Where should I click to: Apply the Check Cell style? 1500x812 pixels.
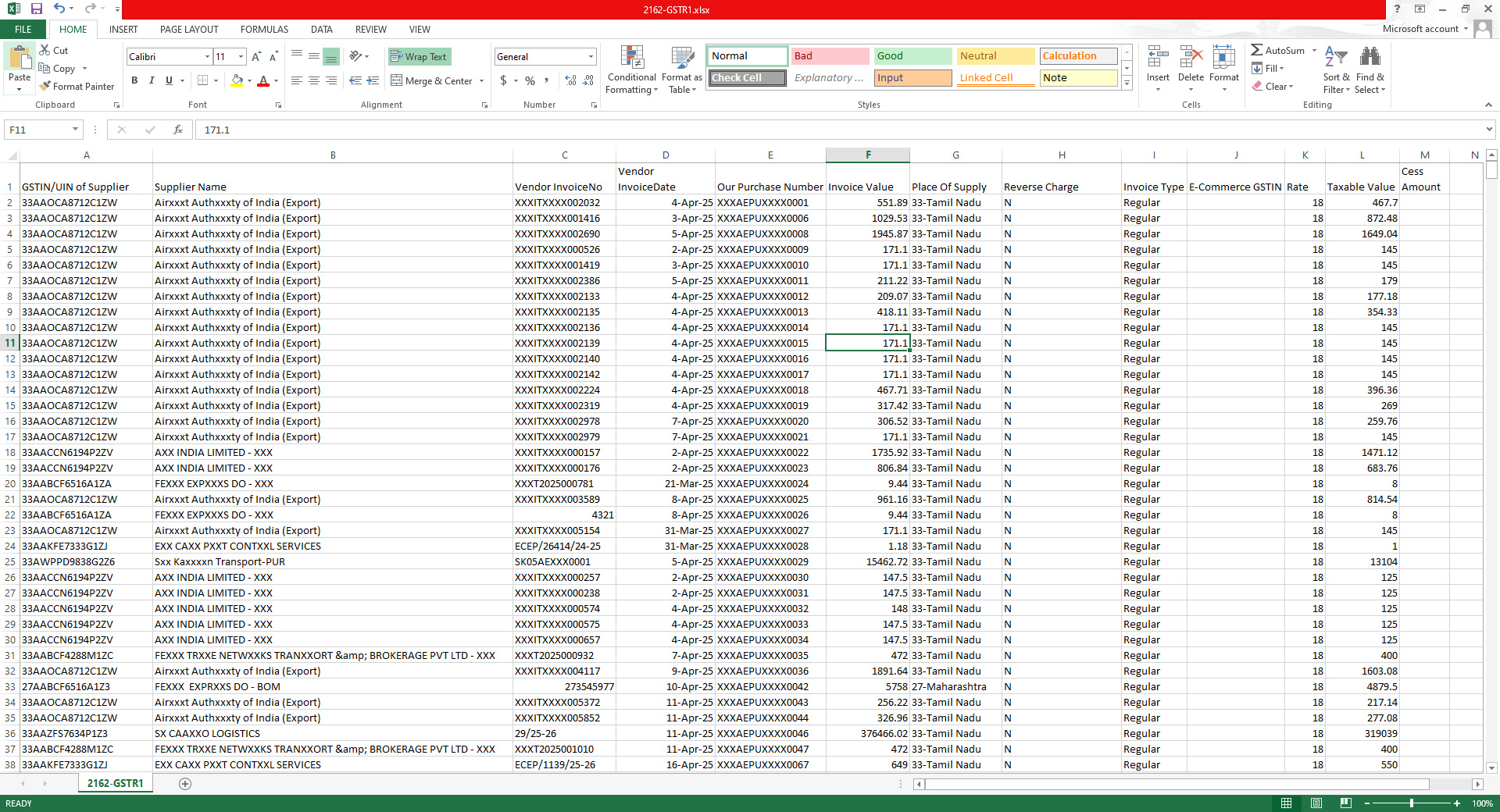[x=747, y=78]
